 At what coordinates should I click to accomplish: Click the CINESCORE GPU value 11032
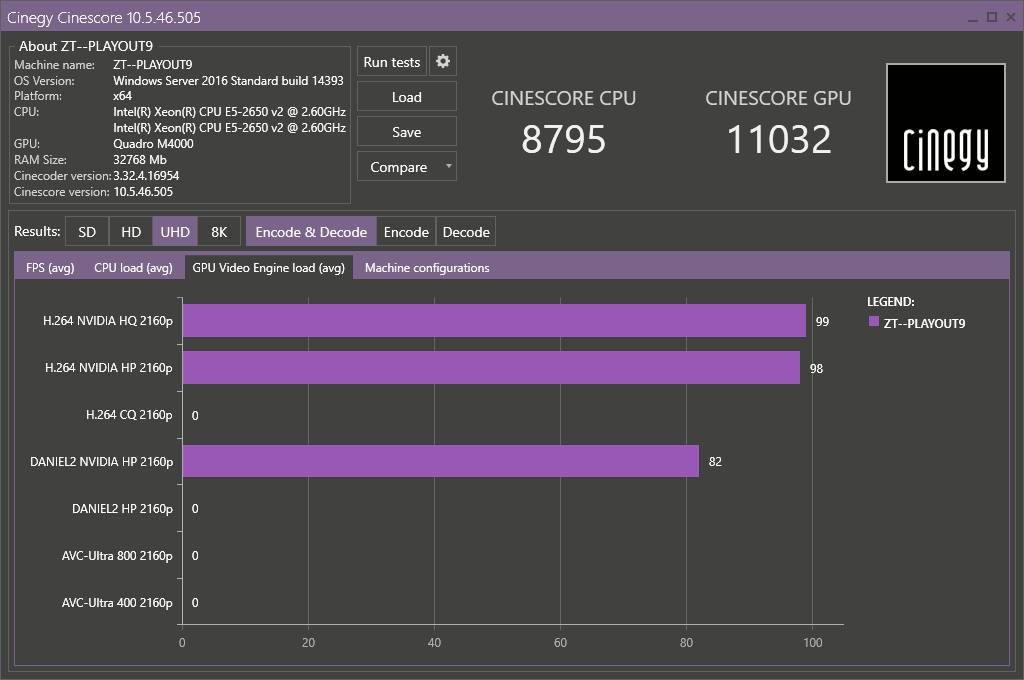[x=778, y=139]
